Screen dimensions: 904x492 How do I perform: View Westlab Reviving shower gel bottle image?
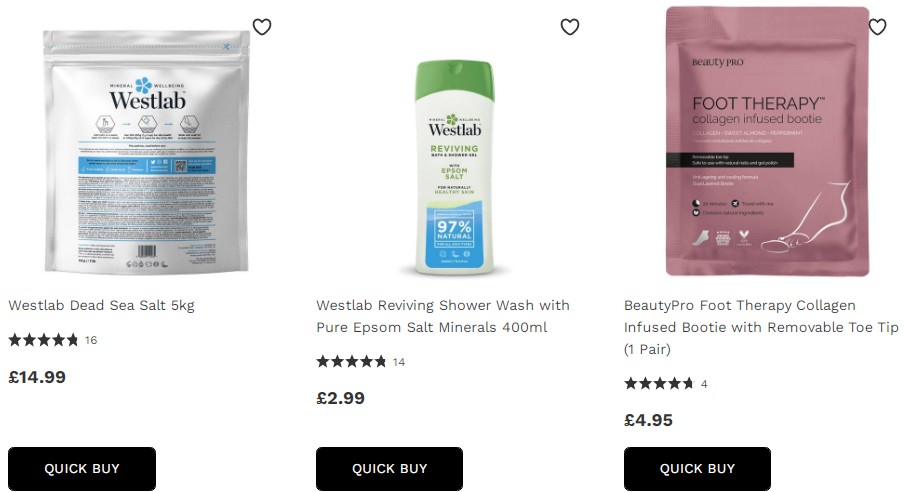tap(454, 167)
